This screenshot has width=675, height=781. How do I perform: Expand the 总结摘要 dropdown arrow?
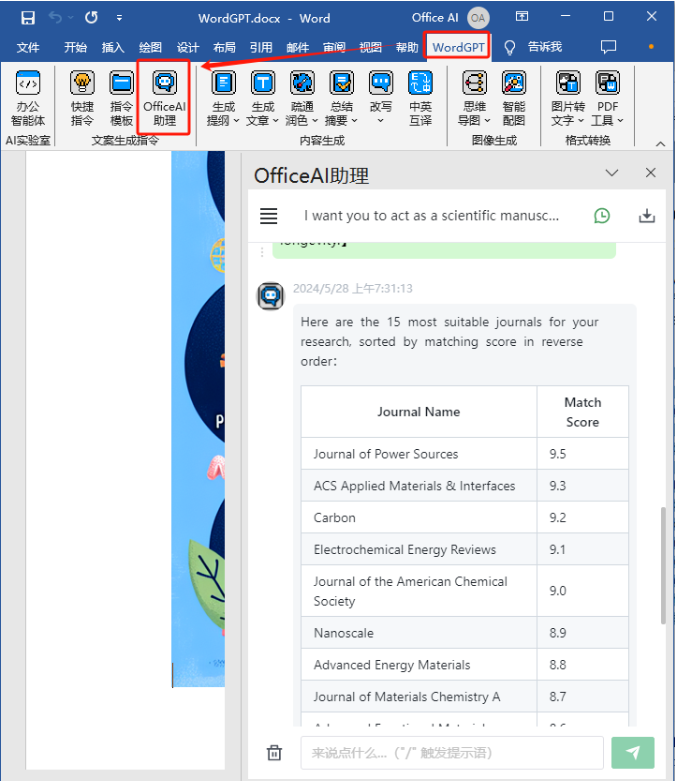354,121
